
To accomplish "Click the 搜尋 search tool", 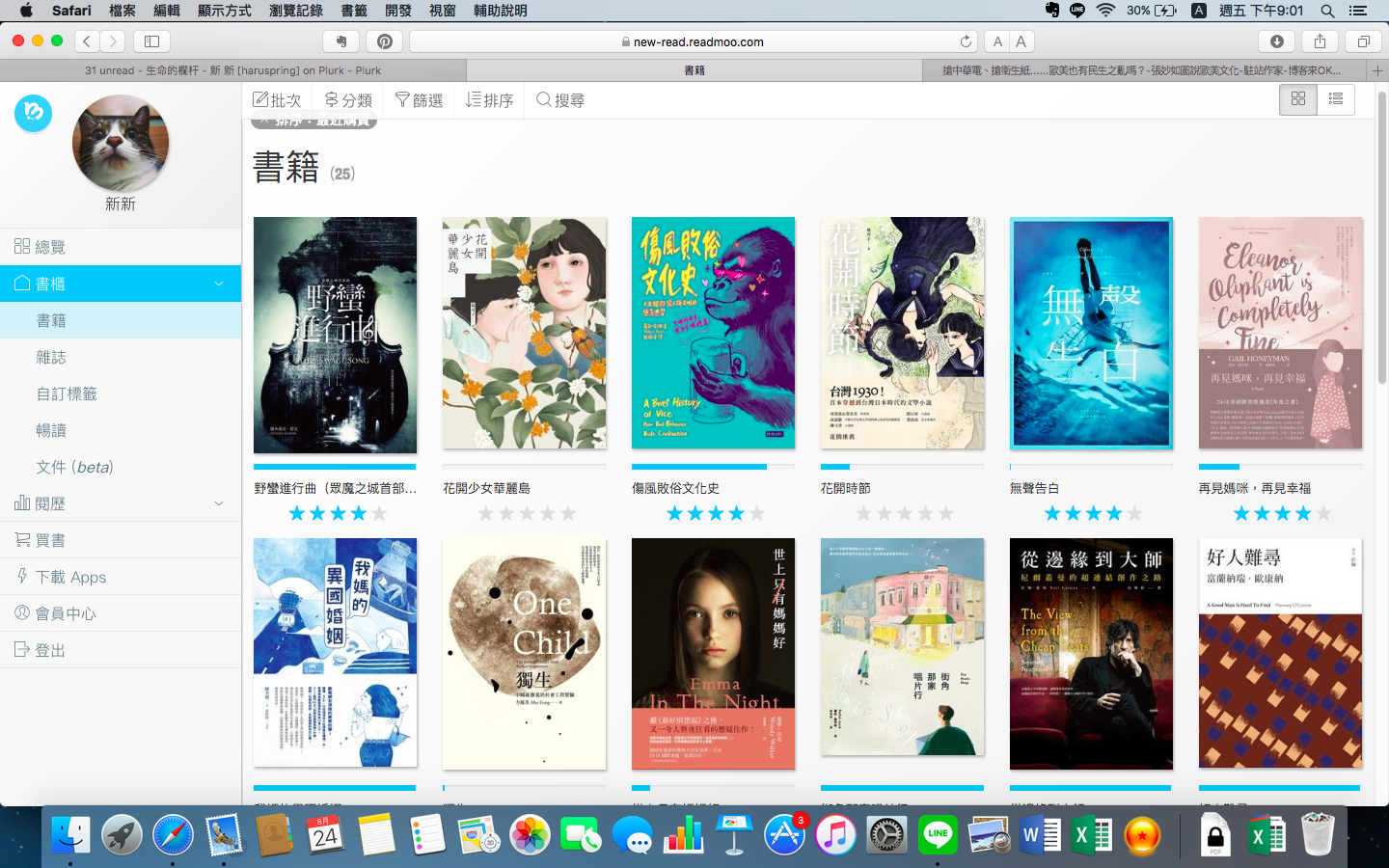I will tap(560, 100).
